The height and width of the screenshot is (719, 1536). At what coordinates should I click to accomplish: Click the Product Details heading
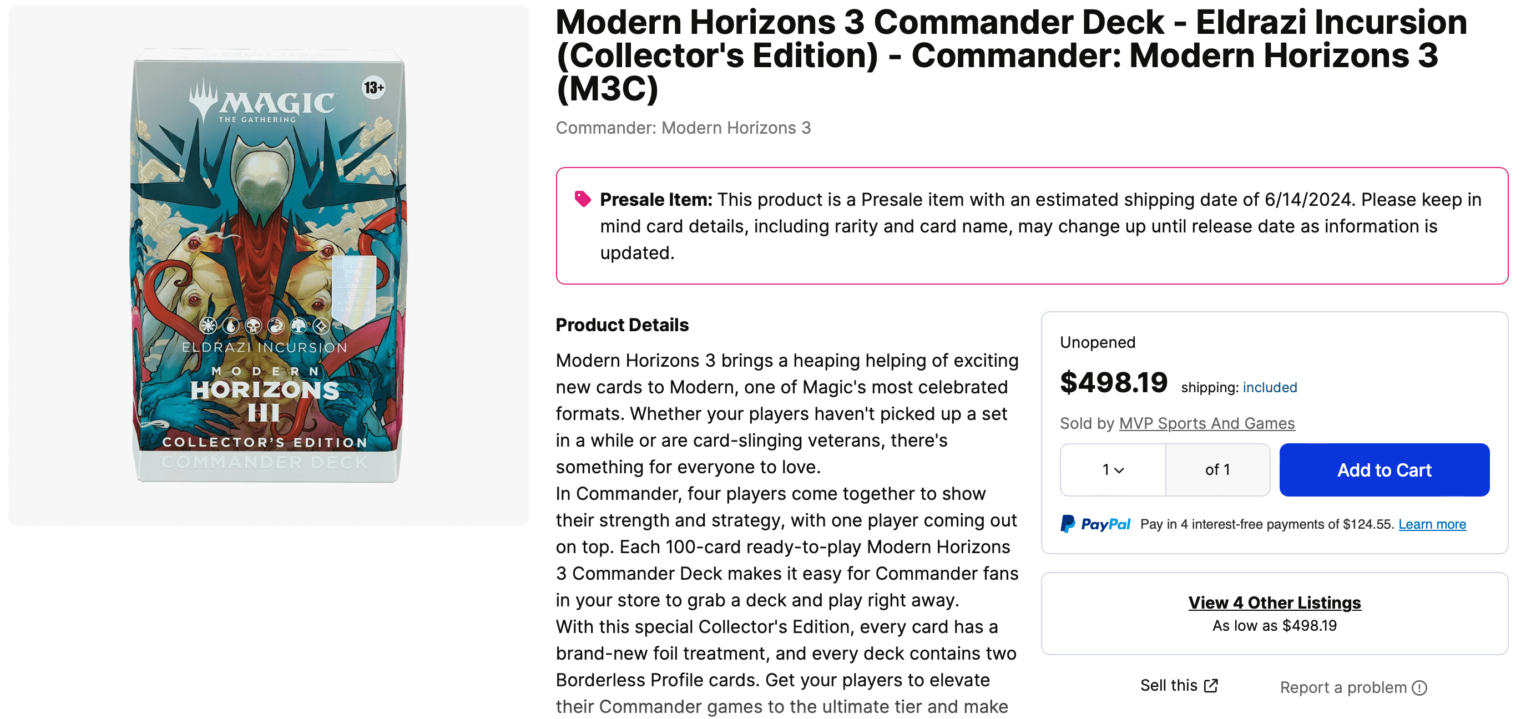[x=622, y=325]
